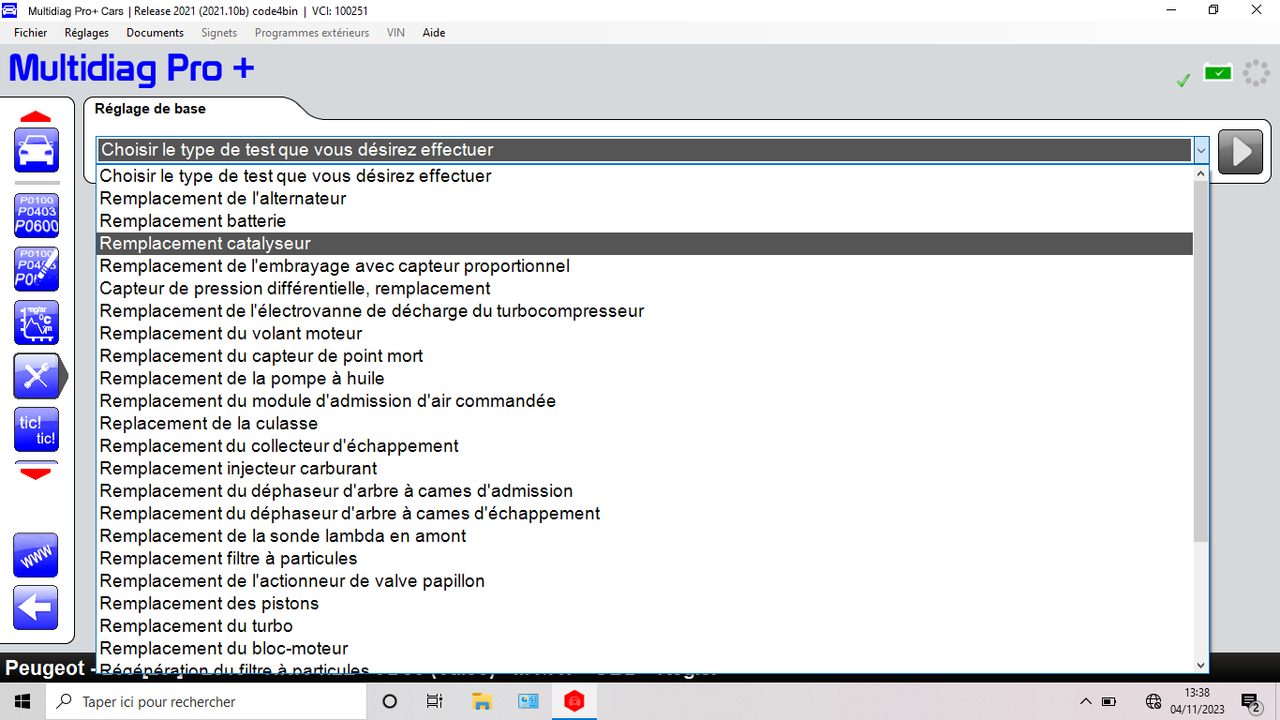The width and height of the screenshot is (1280, 720).
Task: Click the taskbar search box
Action: pos(208,701)
